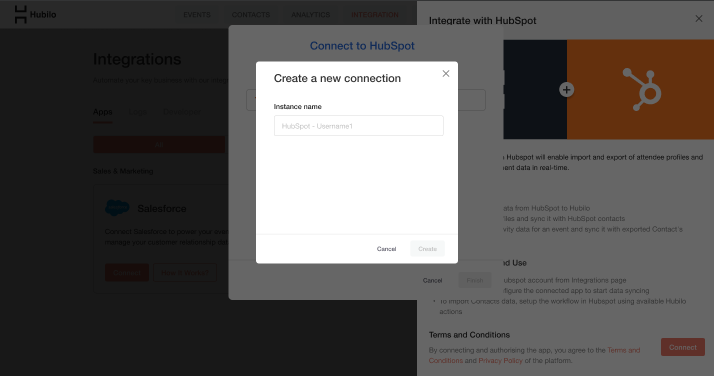Click the Integrate with HubSpot title
This screenshot has height=376, width=714.
(x=482, y=20)
